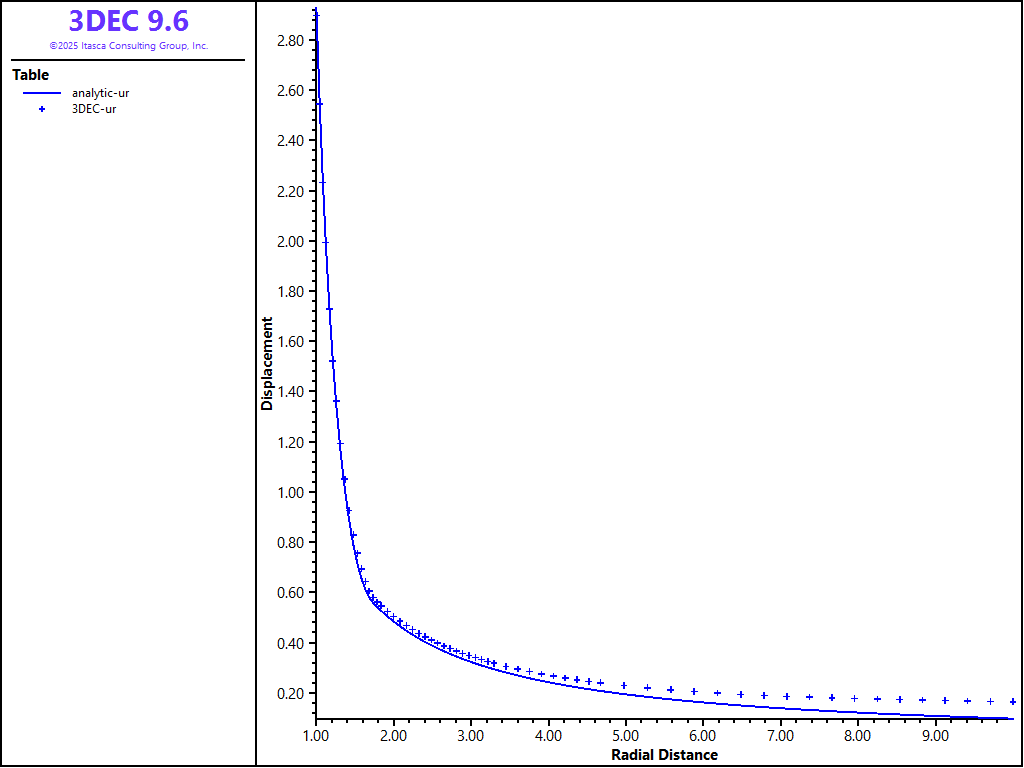Screen dimensions: 1024x768
Task: Click the 3DEC-ur legend label
Action: (93, 109)
